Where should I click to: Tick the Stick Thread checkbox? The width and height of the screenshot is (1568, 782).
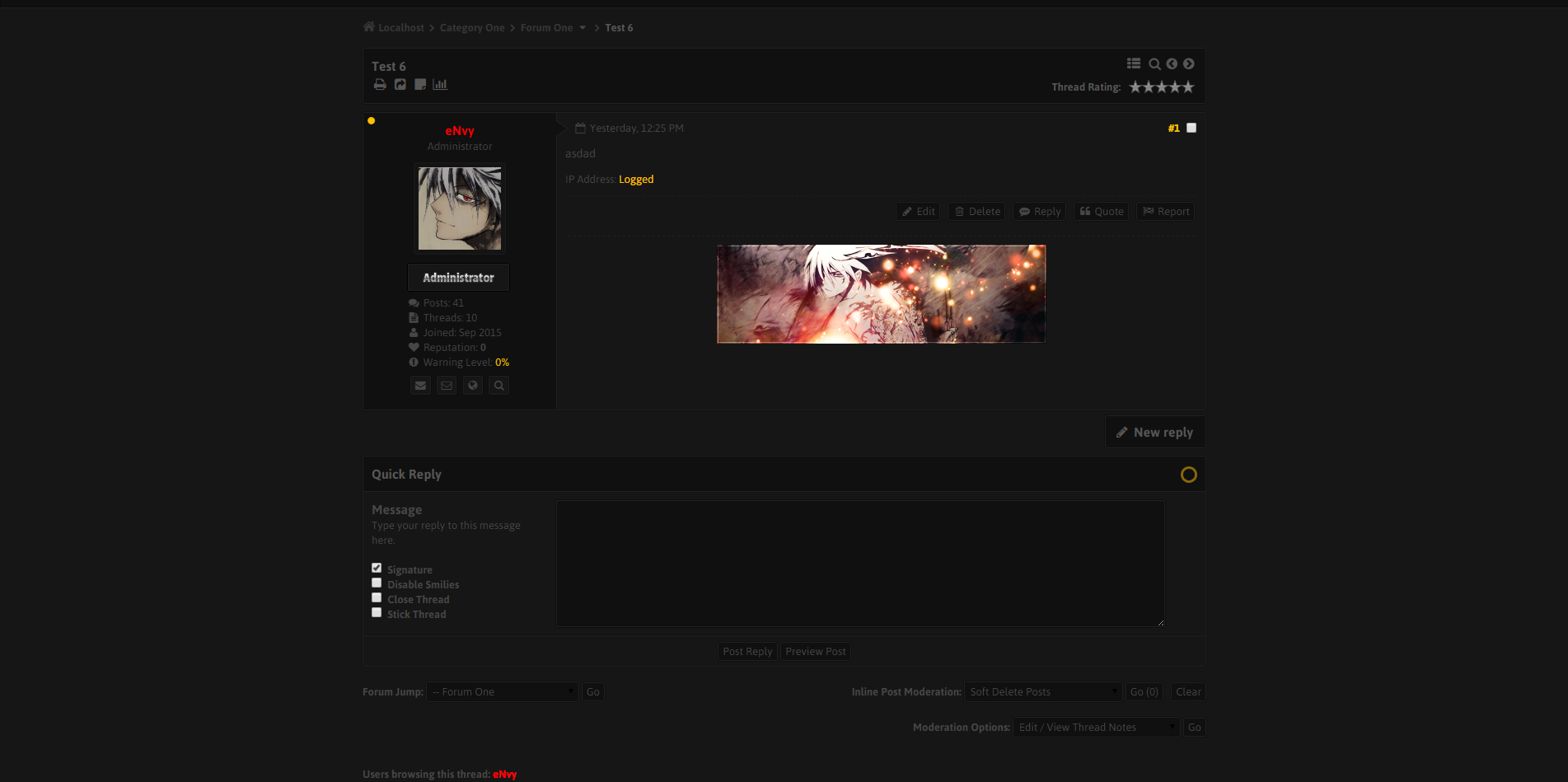coord(377,612)
